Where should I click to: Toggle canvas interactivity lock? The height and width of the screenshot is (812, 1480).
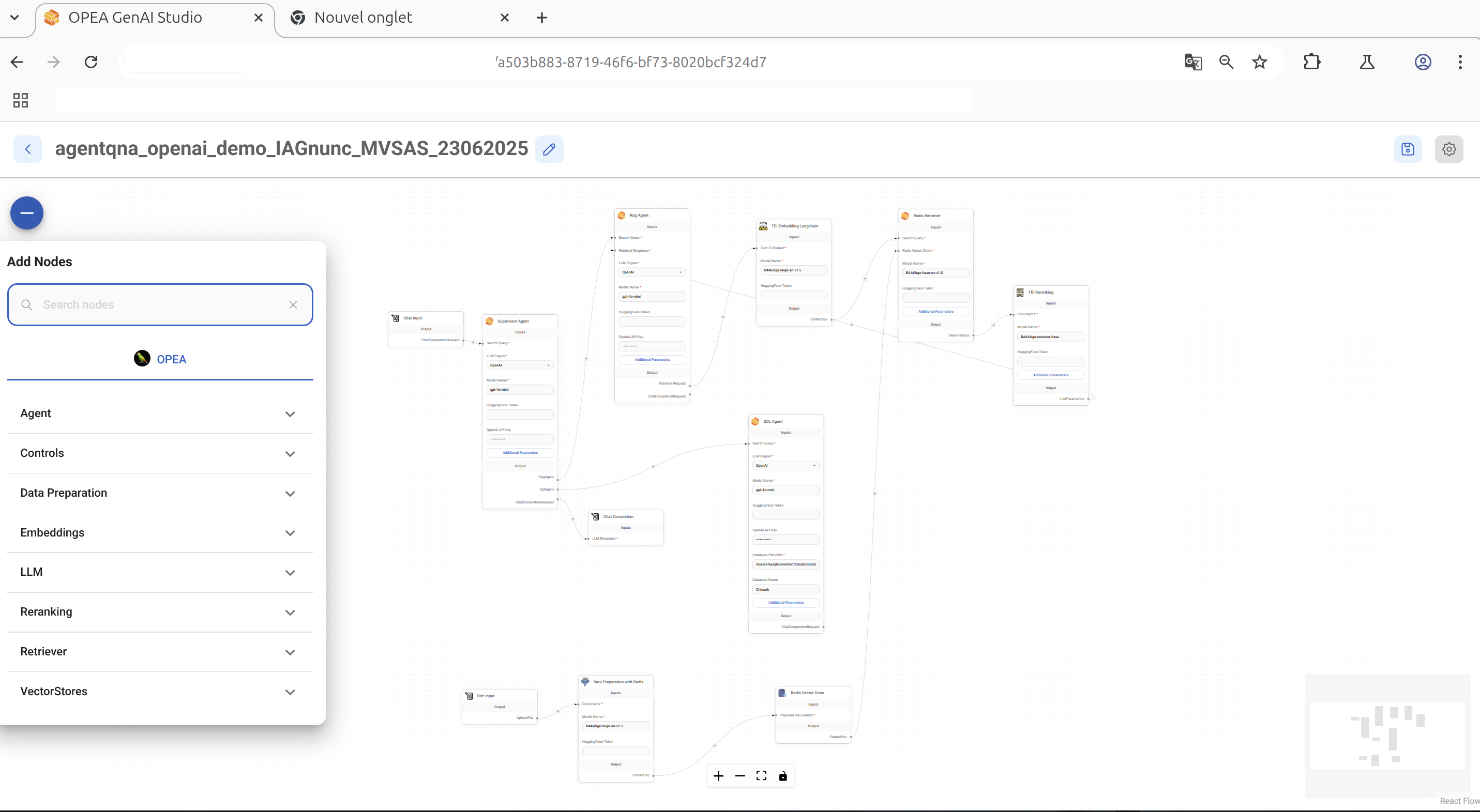[782, 776]
